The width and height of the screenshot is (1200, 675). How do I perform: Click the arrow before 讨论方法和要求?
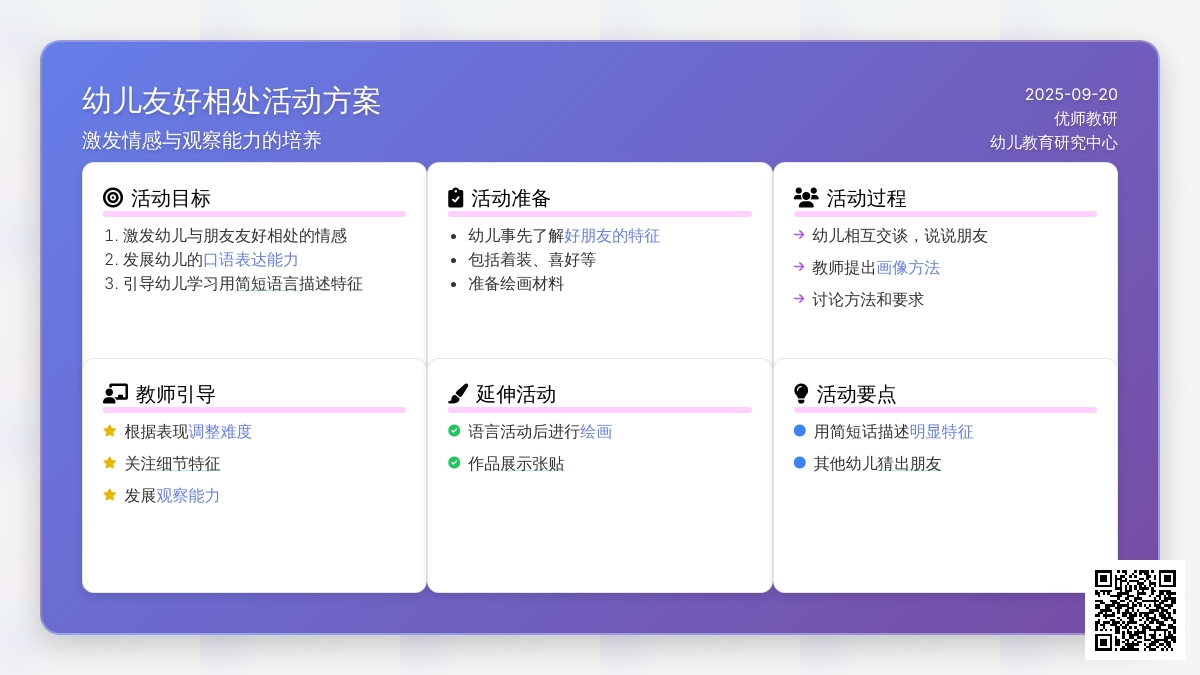coord(799,299)
